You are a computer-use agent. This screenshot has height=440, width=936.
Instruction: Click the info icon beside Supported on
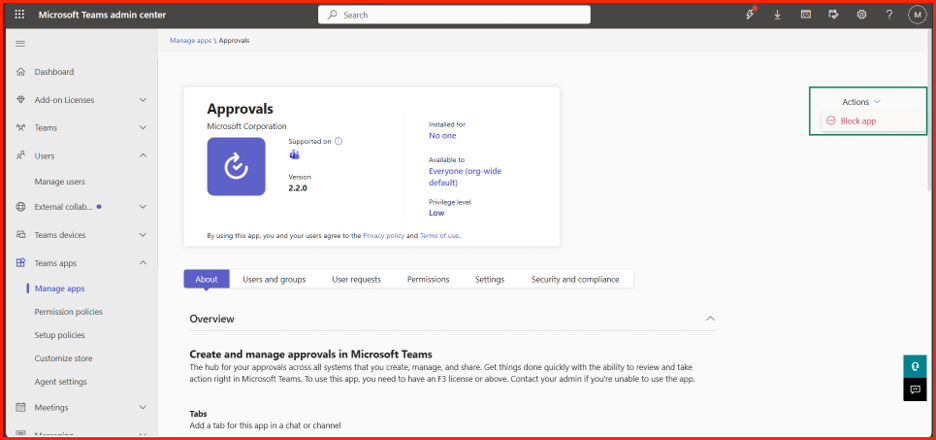338,141
